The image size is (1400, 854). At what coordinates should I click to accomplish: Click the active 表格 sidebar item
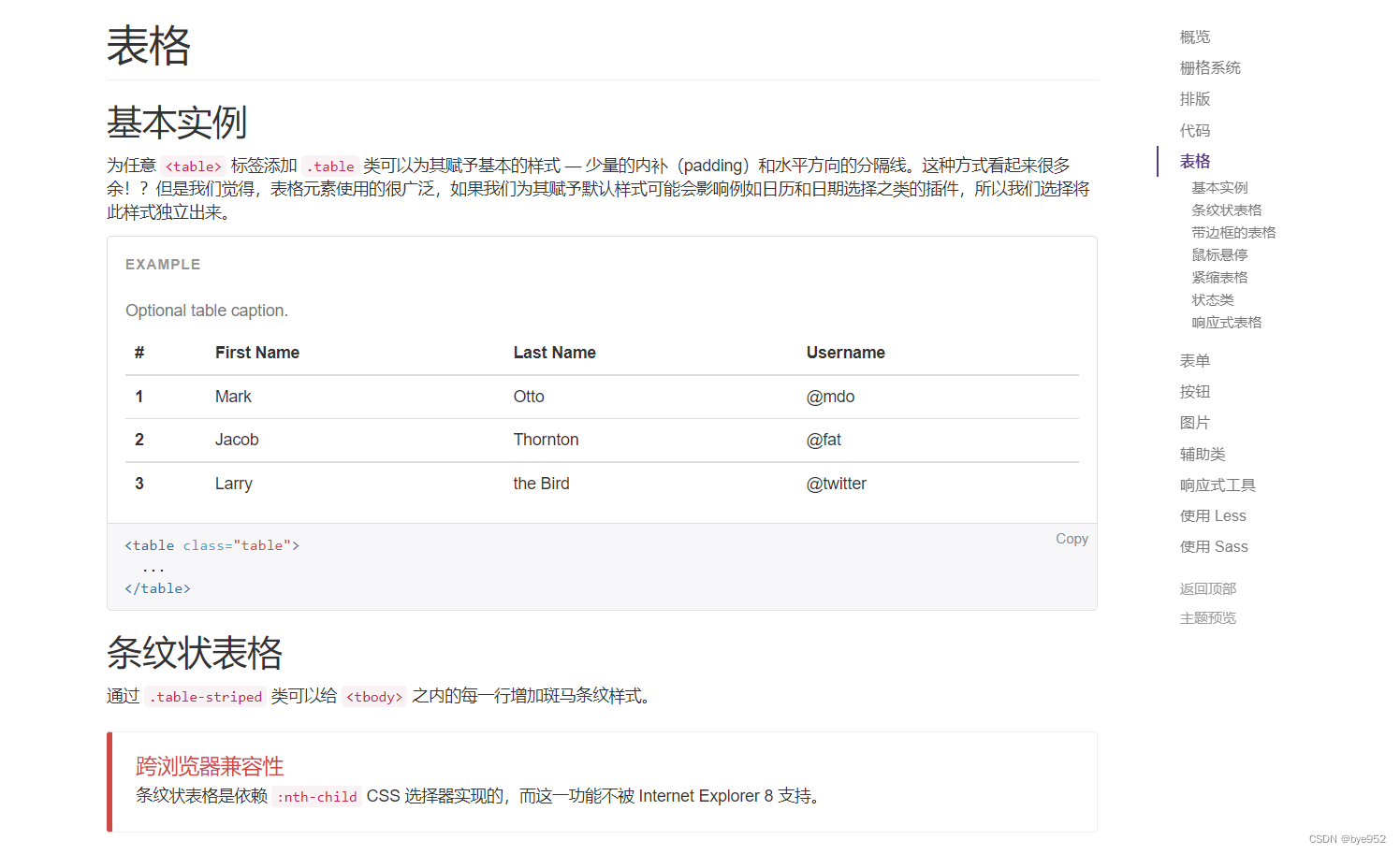click(x=1194, y=161)
